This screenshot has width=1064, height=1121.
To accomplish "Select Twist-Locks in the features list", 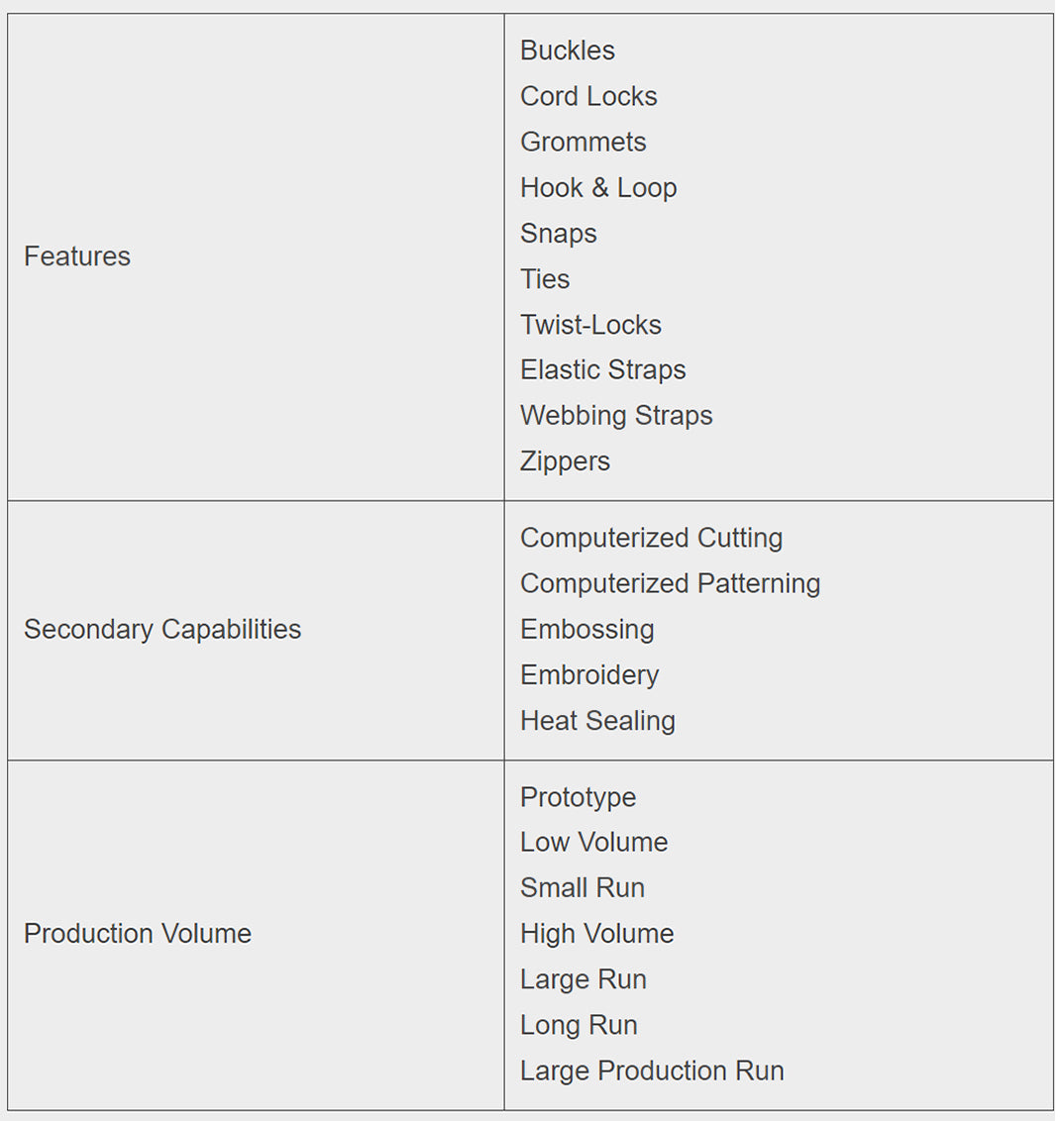I will 590,325.
